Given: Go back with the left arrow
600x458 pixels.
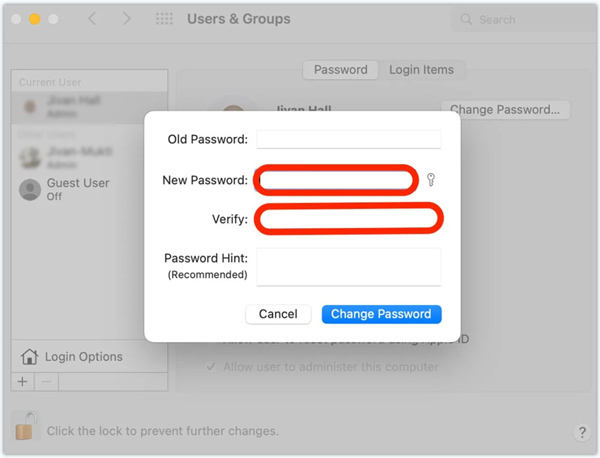Looking at the screenshot, I should pyautogui.click(x=92, y=18).
